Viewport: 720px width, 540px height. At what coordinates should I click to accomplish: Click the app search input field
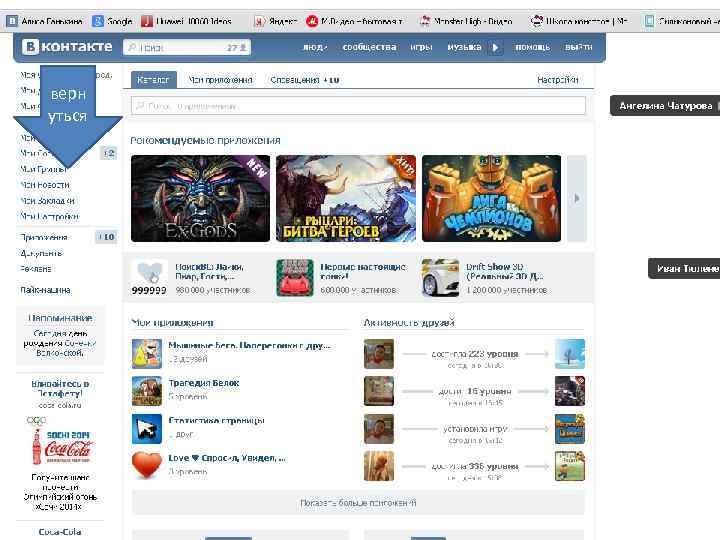358,106
